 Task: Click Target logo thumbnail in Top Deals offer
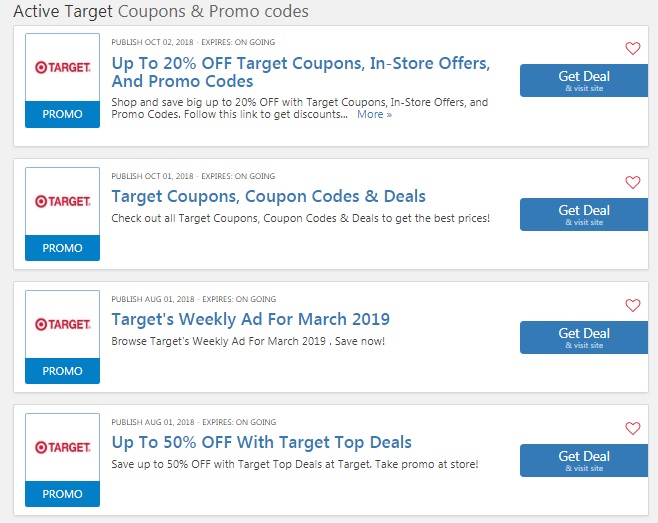coord(63,447)
